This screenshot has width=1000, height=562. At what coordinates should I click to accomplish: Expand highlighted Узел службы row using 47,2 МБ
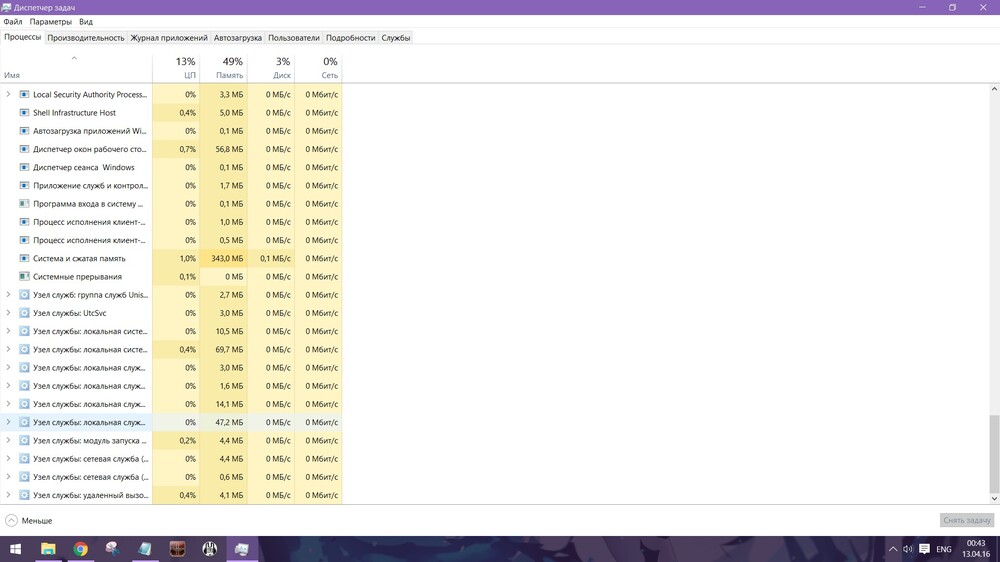tap(8, 422)
